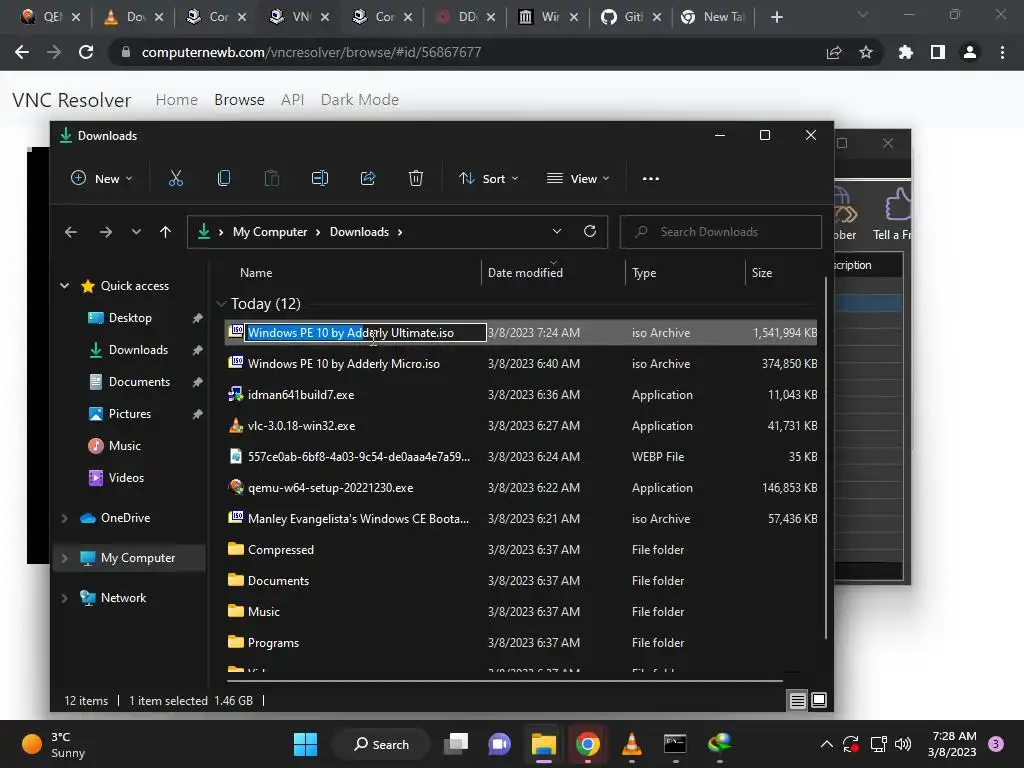1024x768 pixels.
Task: Bookmark this page with the star icon
Action: pyautogui.click(x=866, y=52)
